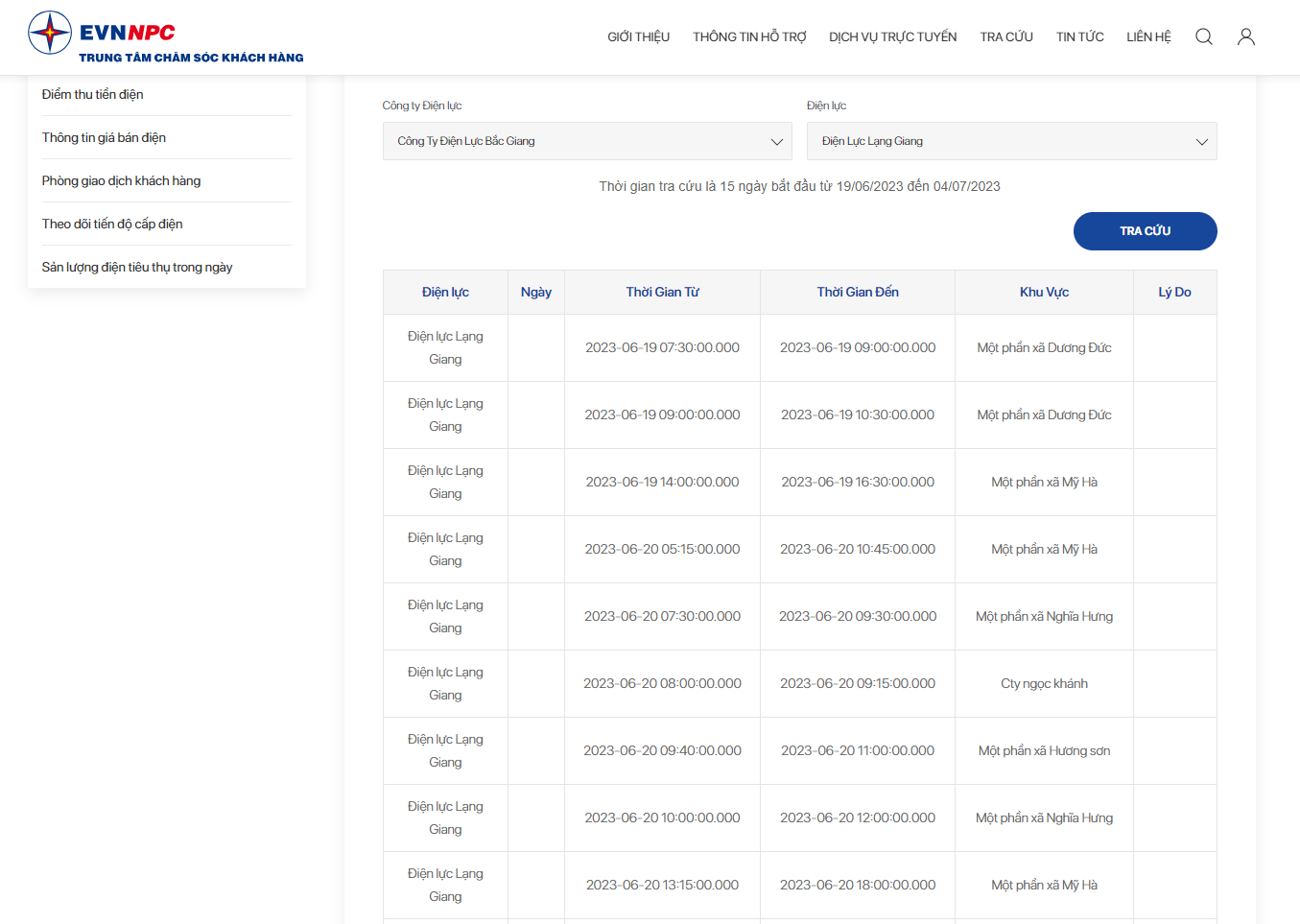Open the GIỚI THIỆU menu
The width and height of the screenshot is (1300, 924).
[638, 36]
